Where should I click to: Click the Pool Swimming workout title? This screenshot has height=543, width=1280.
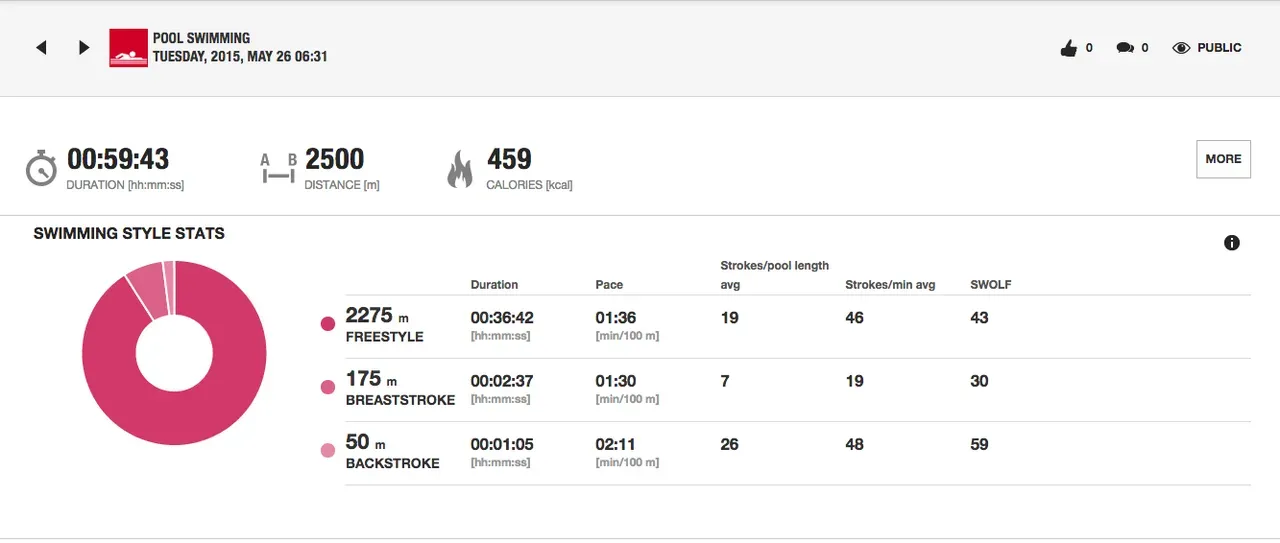[x=201, y=39]
